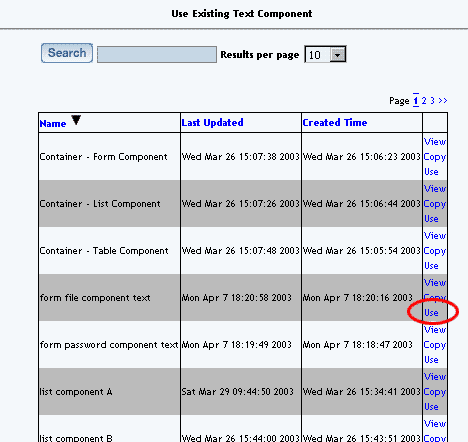Sort by Created Time column header
This screenshot has width=468, height=442.
pyautogui.click(x=335, y=122)
